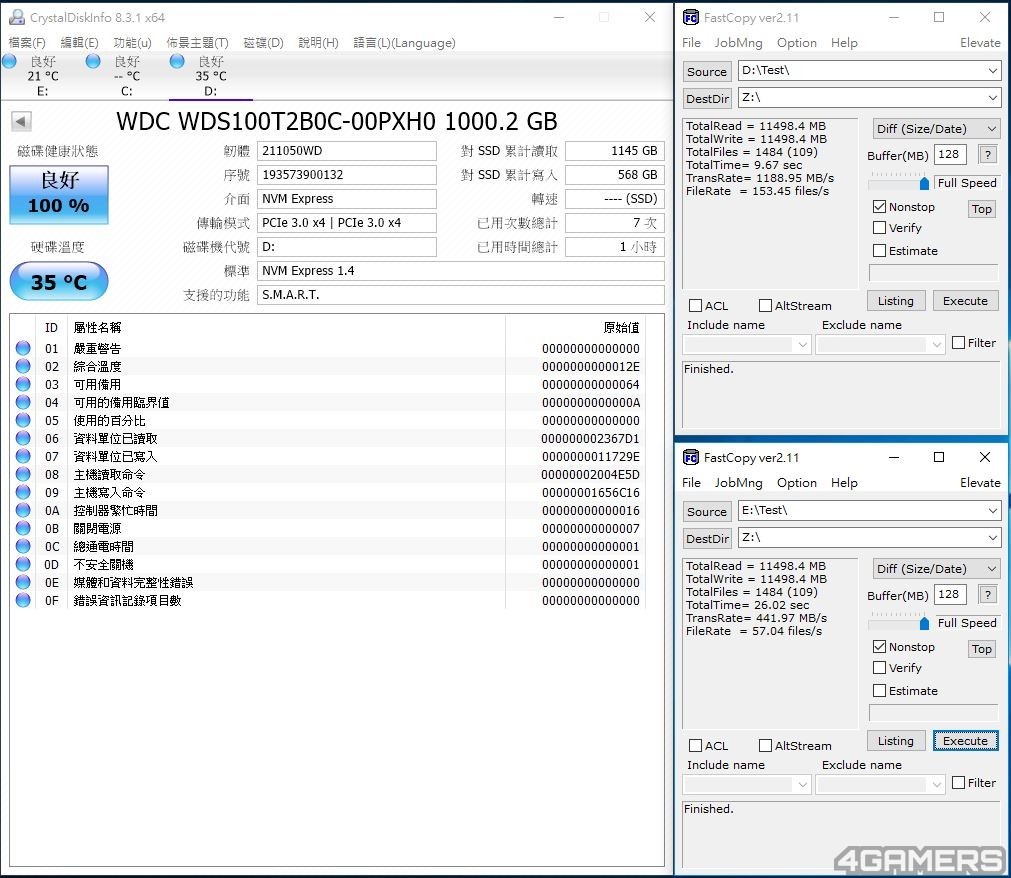Screen dimensions: 1011x878
Task: Click status circle for attribute 07
Action: pos(23,456)
